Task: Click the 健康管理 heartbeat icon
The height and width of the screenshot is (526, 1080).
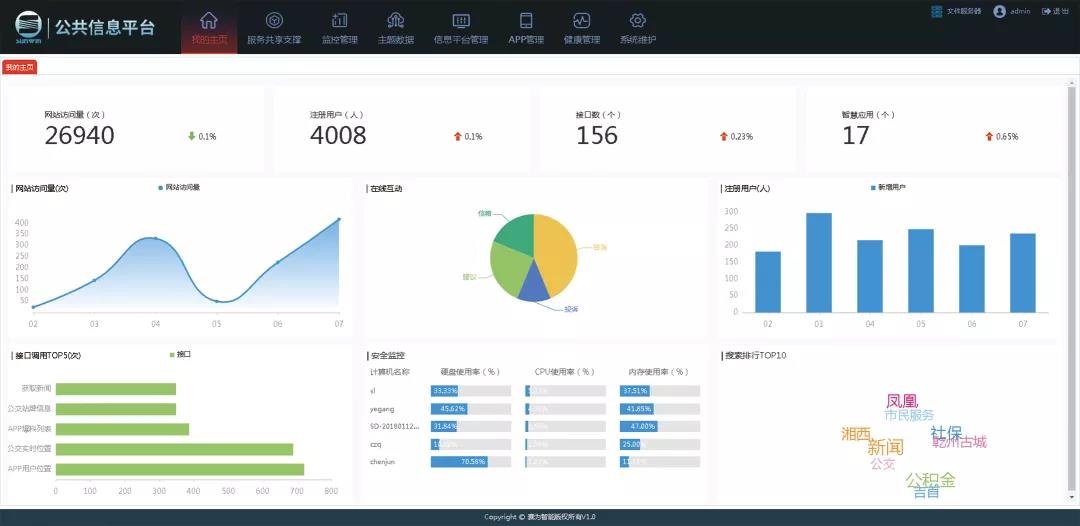Action: (582, 21)
